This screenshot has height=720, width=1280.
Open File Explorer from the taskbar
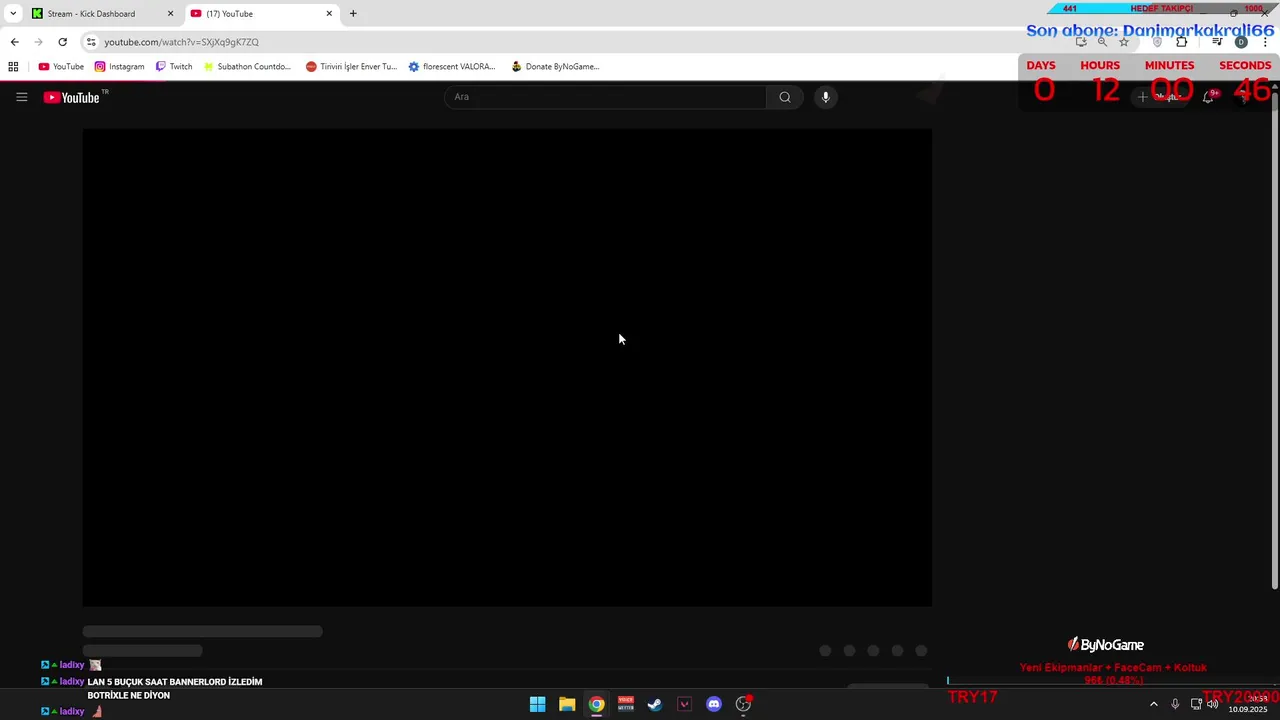567,704
